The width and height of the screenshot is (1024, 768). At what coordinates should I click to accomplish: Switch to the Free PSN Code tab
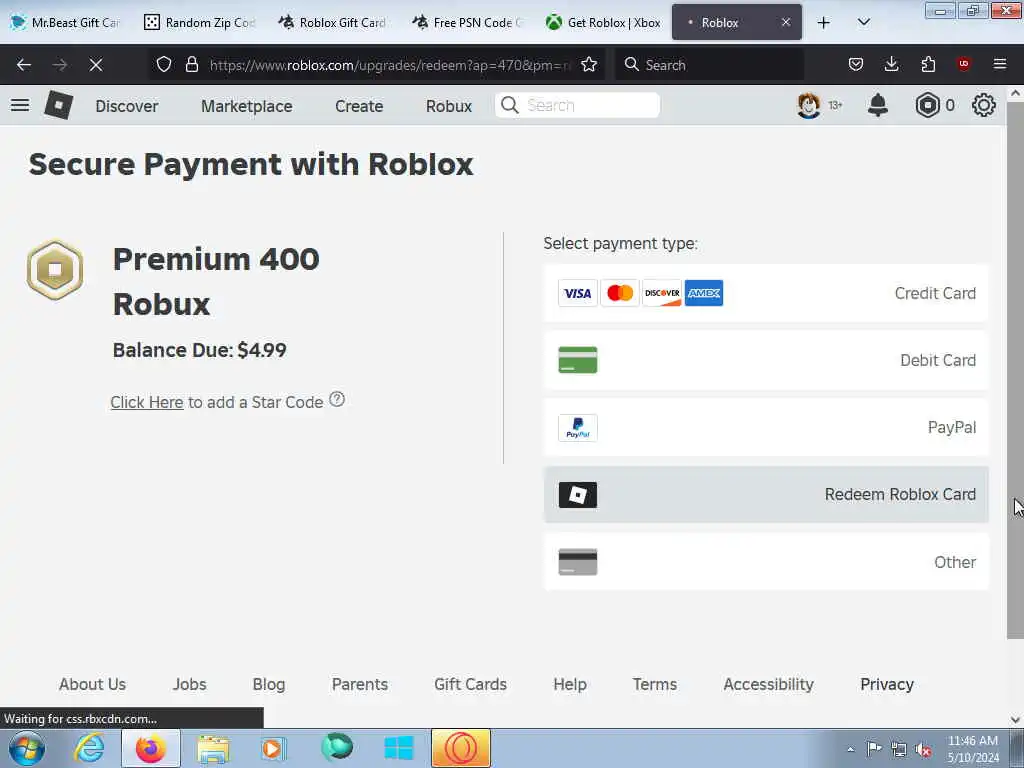click(x=468, y=22)
